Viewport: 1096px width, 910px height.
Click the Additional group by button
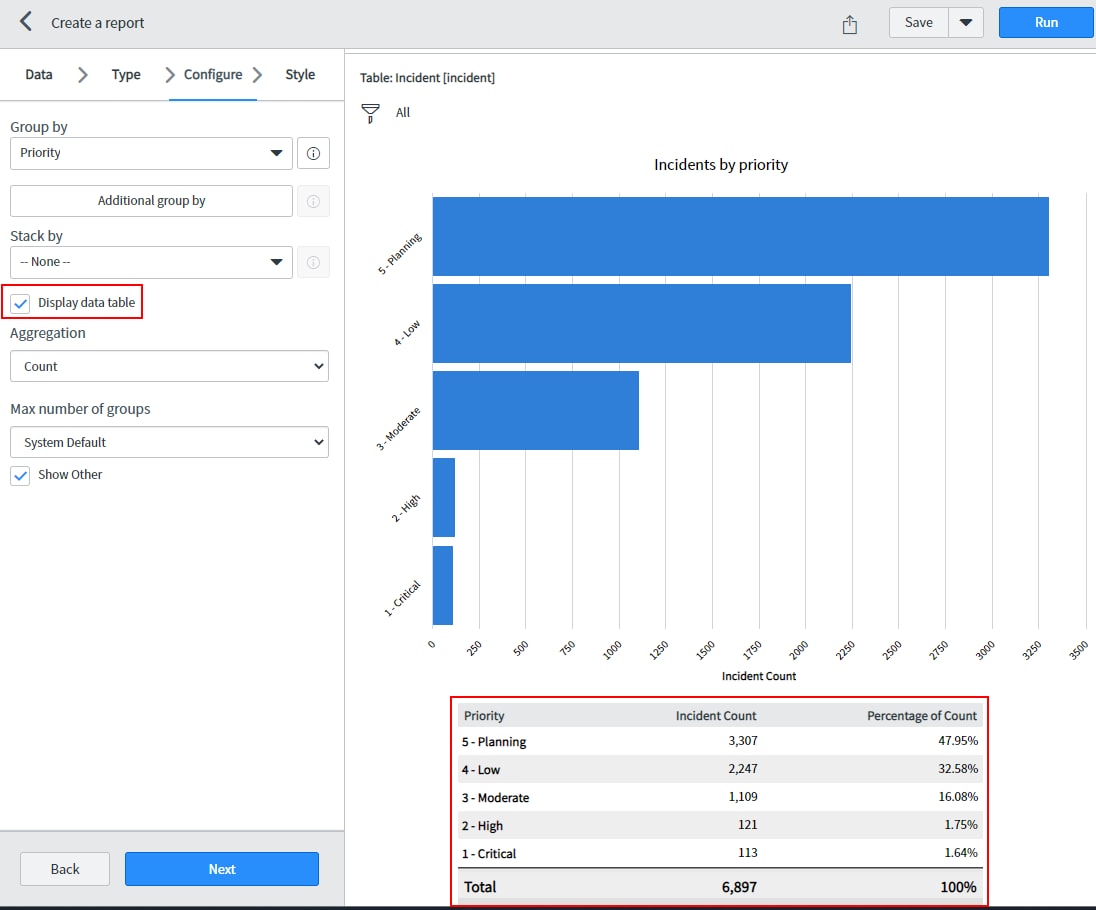[151, 201]
